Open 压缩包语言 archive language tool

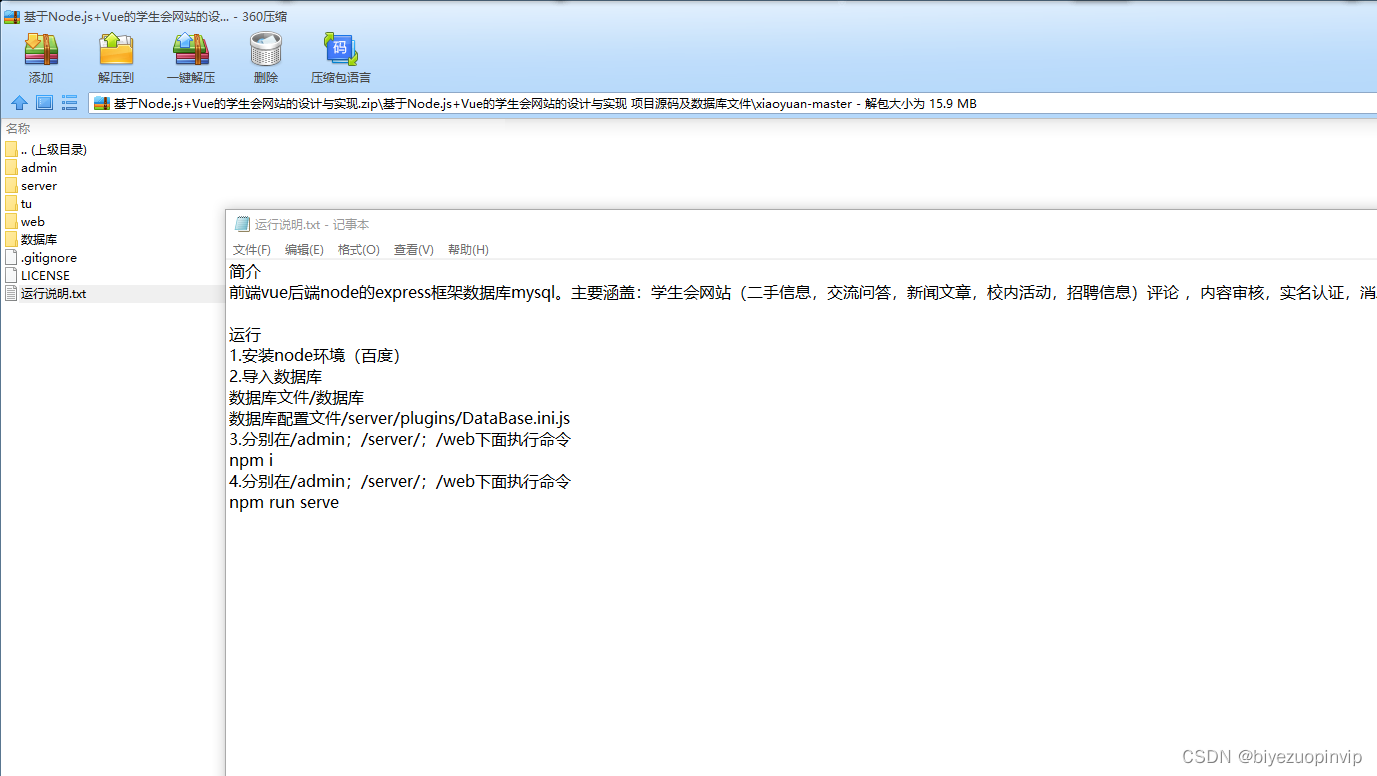point(341,58)
